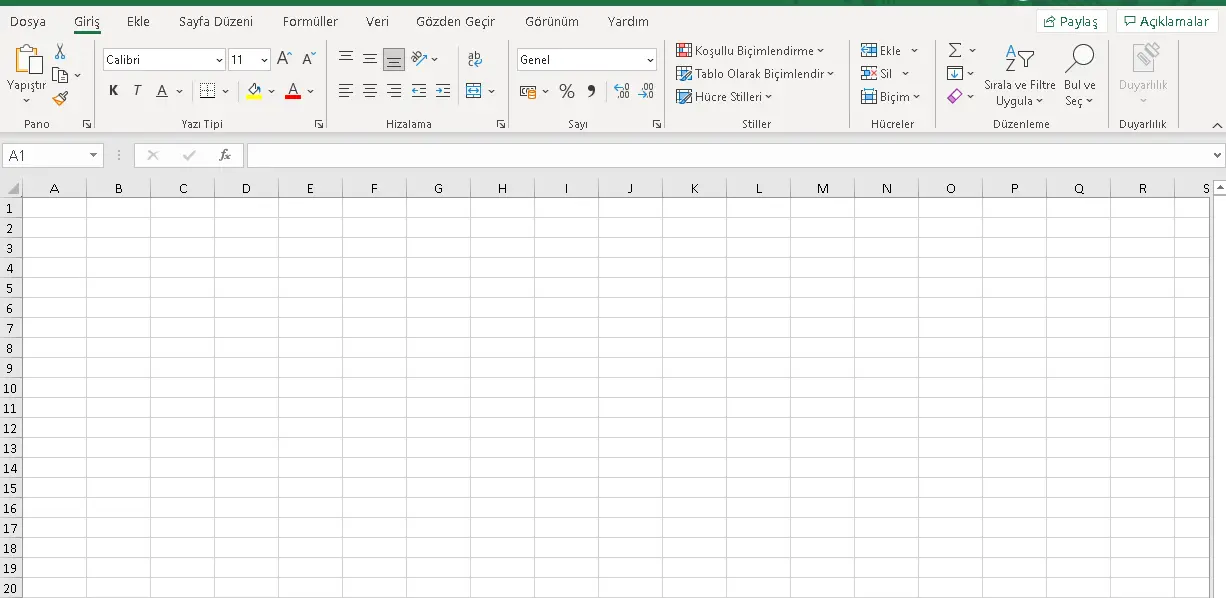Click the Açıklamalar button
The image size is (1226, 598).
(1167, 21)
